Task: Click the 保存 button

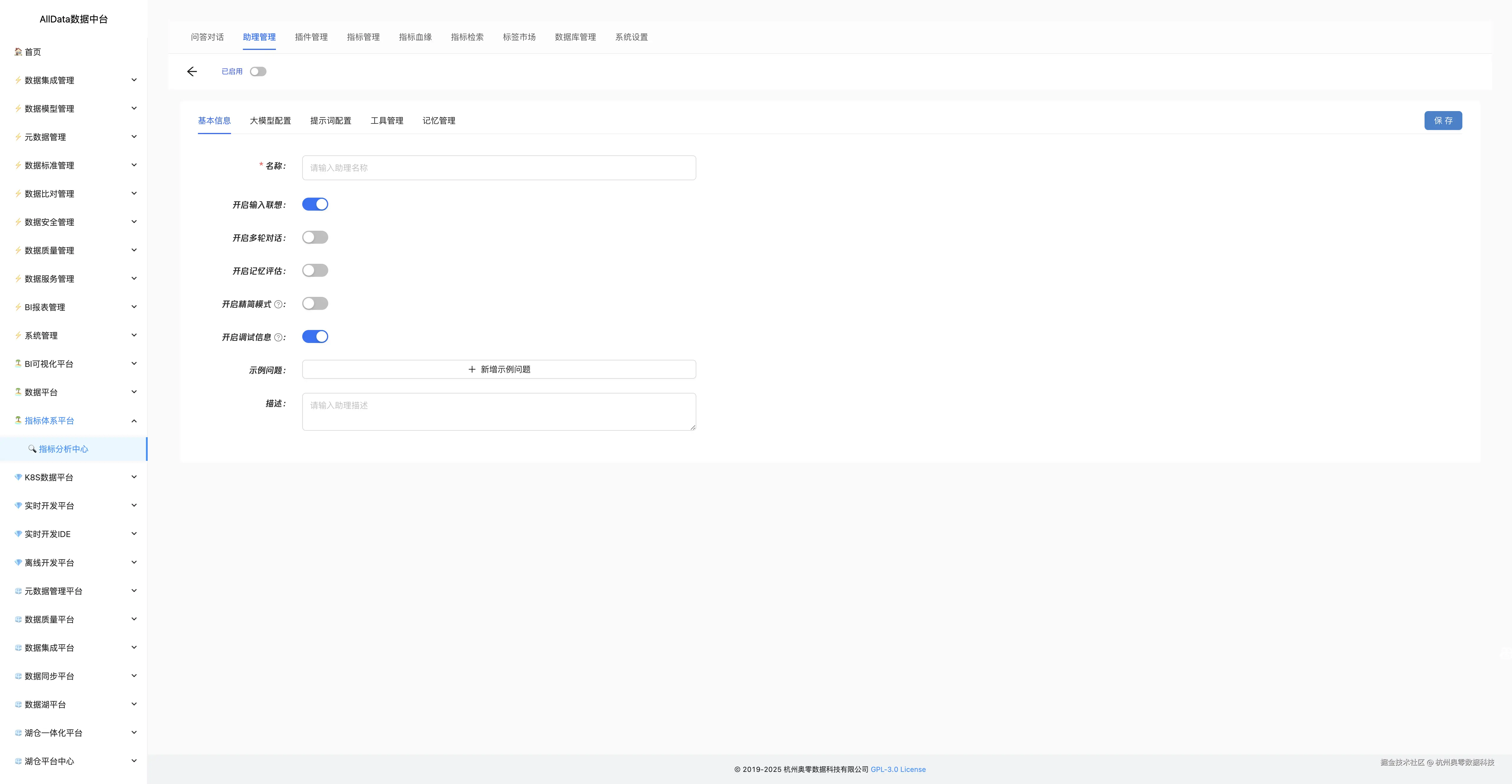Action: point(1443,121)
